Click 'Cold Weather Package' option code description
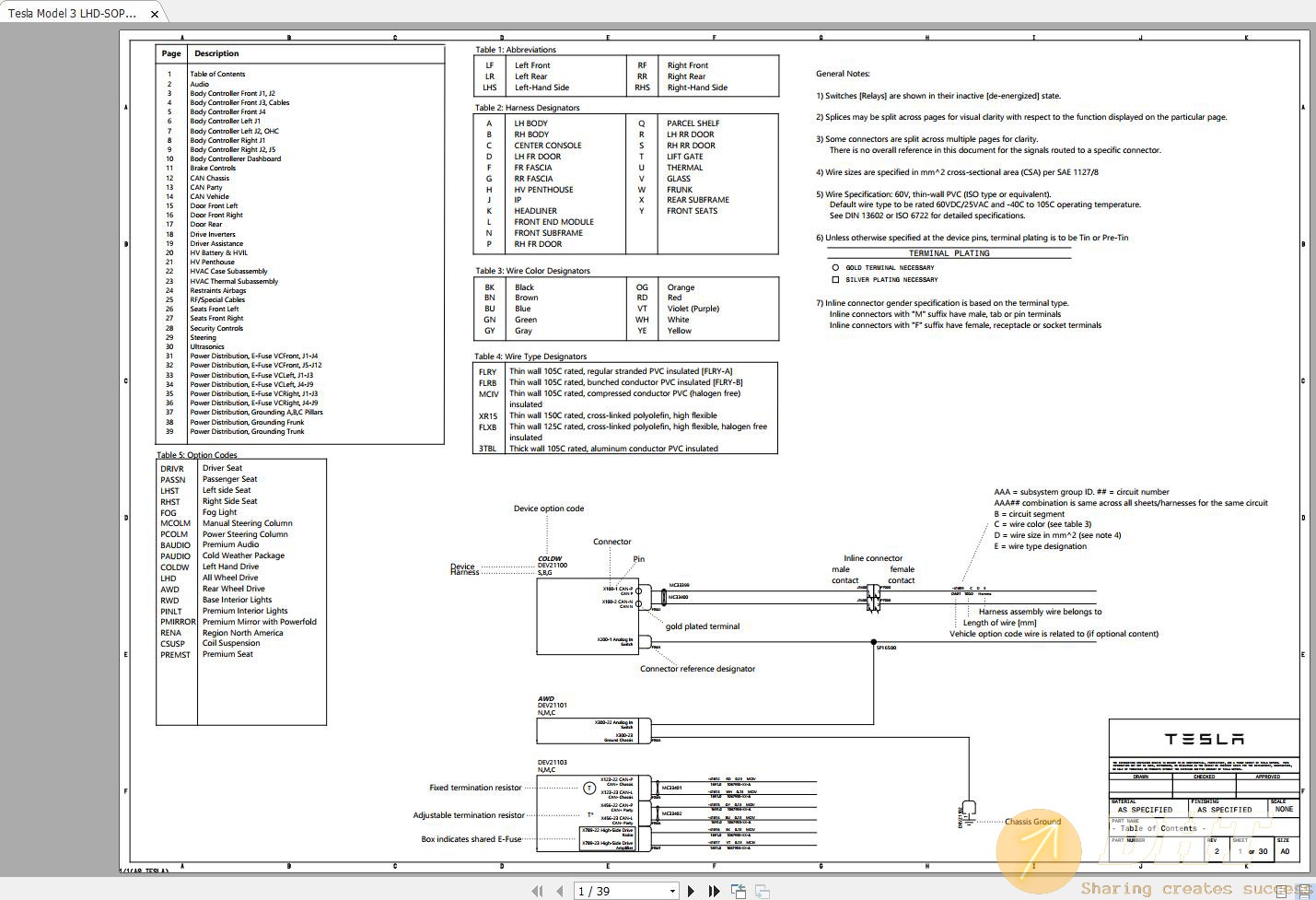The height and width of the screenshot is (900, 1316). click(x=244, y=555)
